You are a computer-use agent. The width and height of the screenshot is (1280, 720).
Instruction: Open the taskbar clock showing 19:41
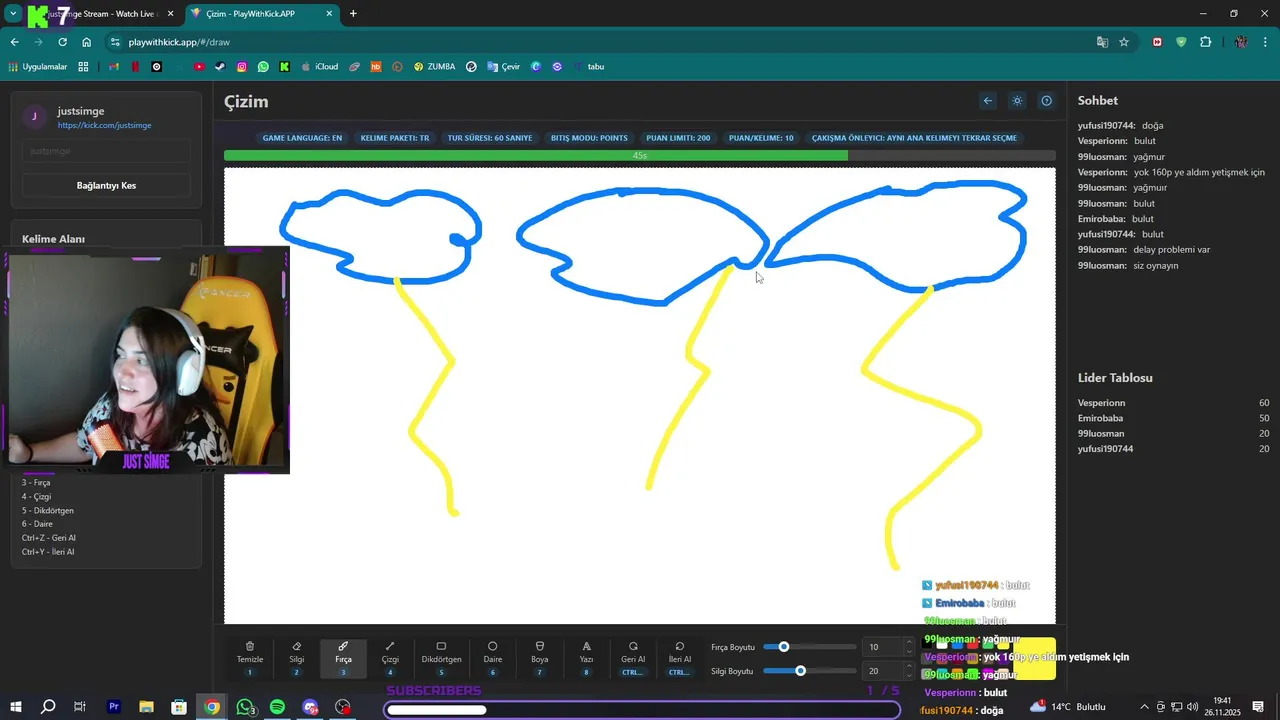pyautogui.click(x=1221, y=707)
